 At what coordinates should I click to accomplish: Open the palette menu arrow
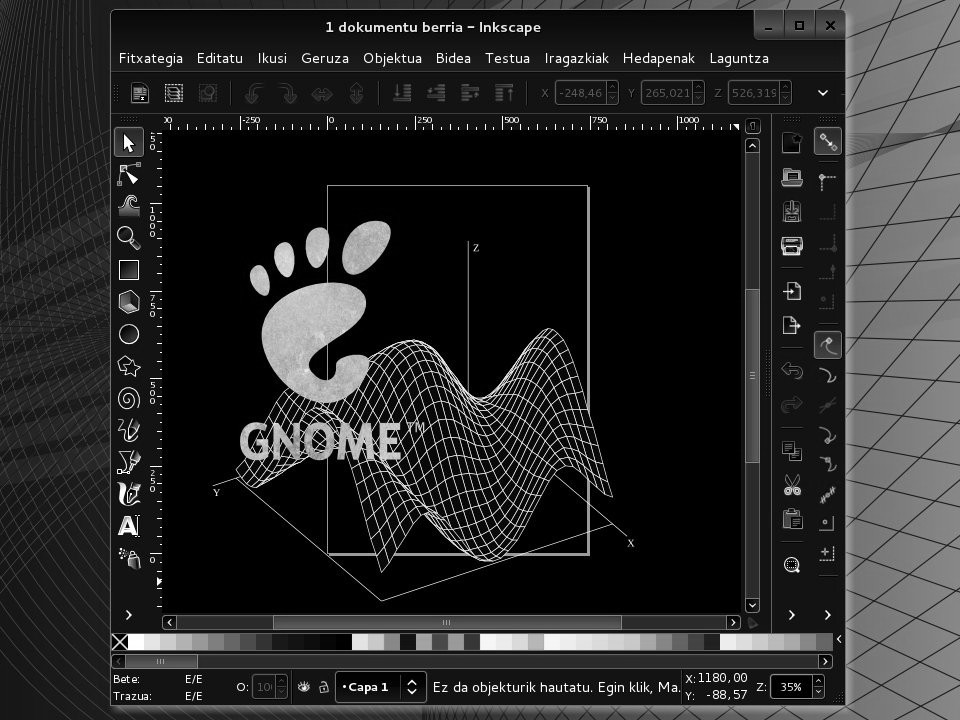tap(839, 639)
